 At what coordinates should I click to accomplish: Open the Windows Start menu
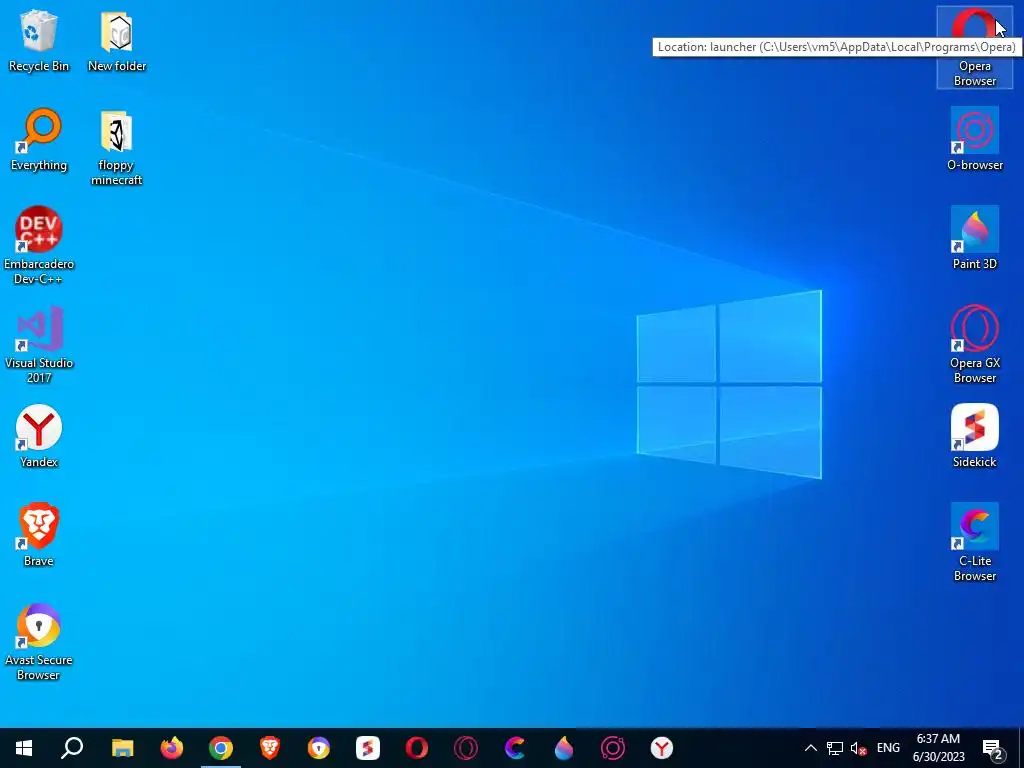(24, 748)
